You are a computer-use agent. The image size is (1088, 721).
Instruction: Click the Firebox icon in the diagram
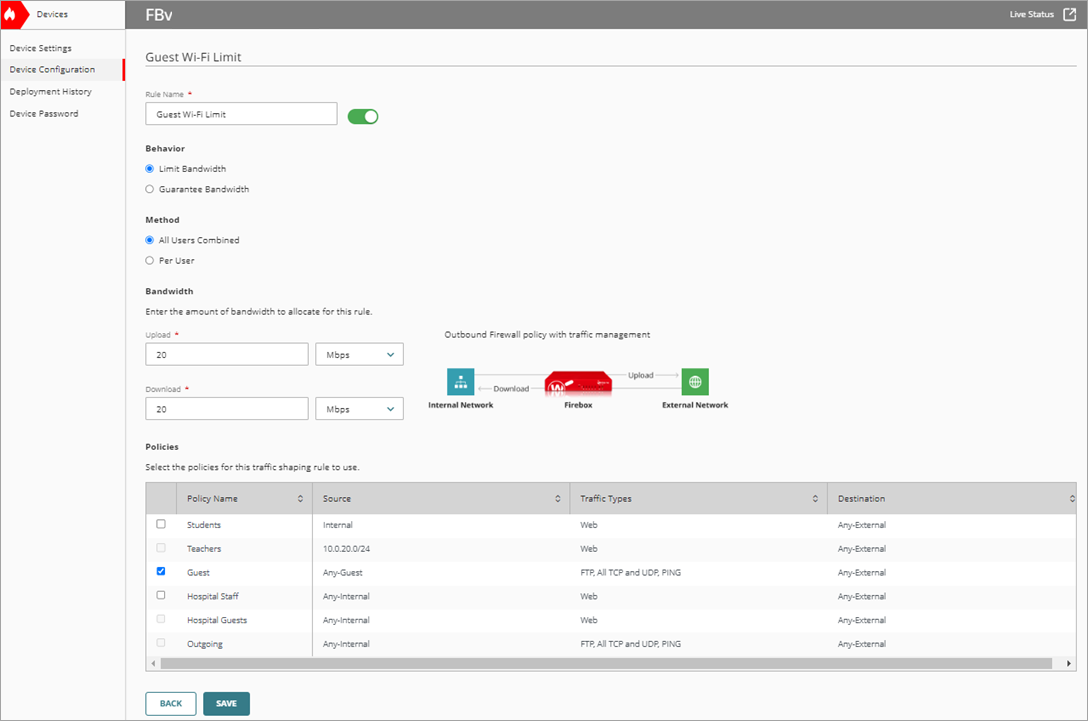coord(578,382)
